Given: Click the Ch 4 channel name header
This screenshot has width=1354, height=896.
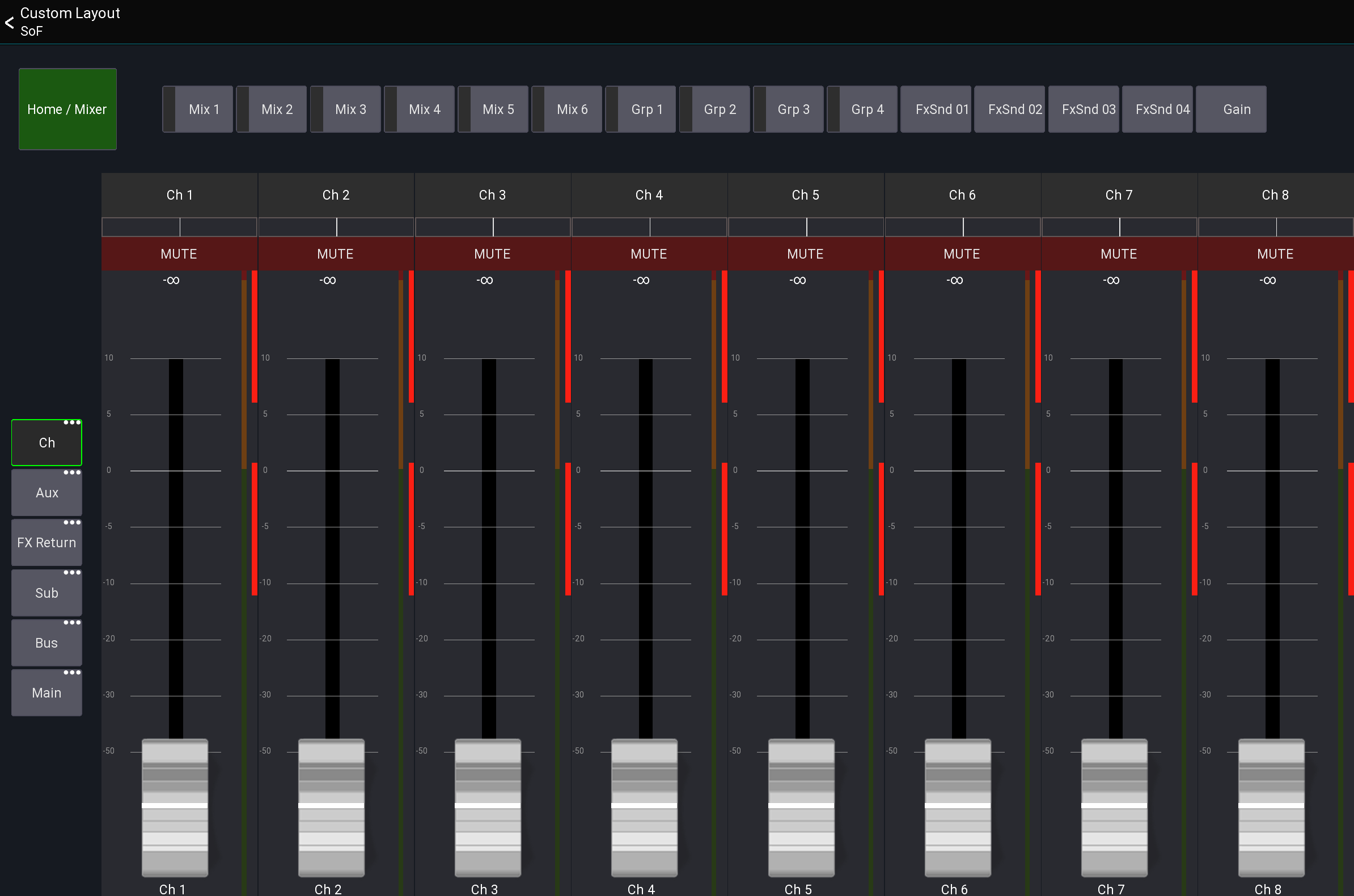Looking at the screenshot, I should click(649, 195).
